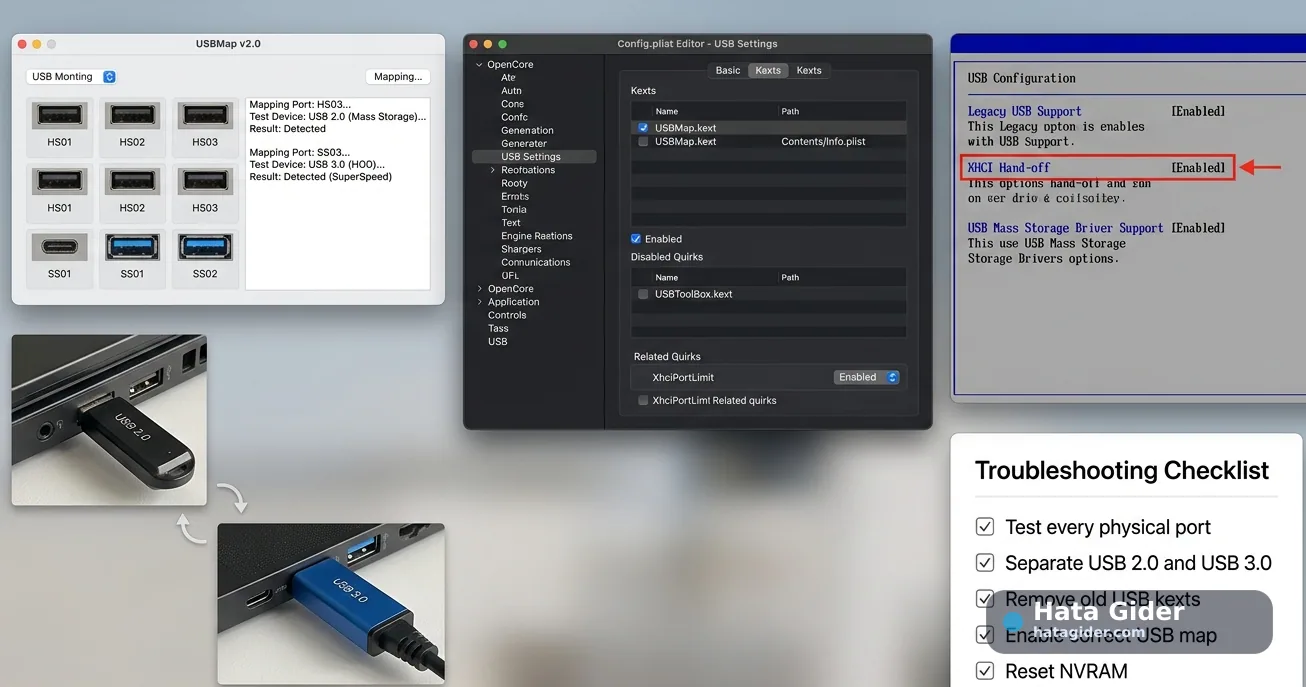Click the Path column header in Disabled Quirks
Screen dimensions: 1306x687
(x=790, y=277)
